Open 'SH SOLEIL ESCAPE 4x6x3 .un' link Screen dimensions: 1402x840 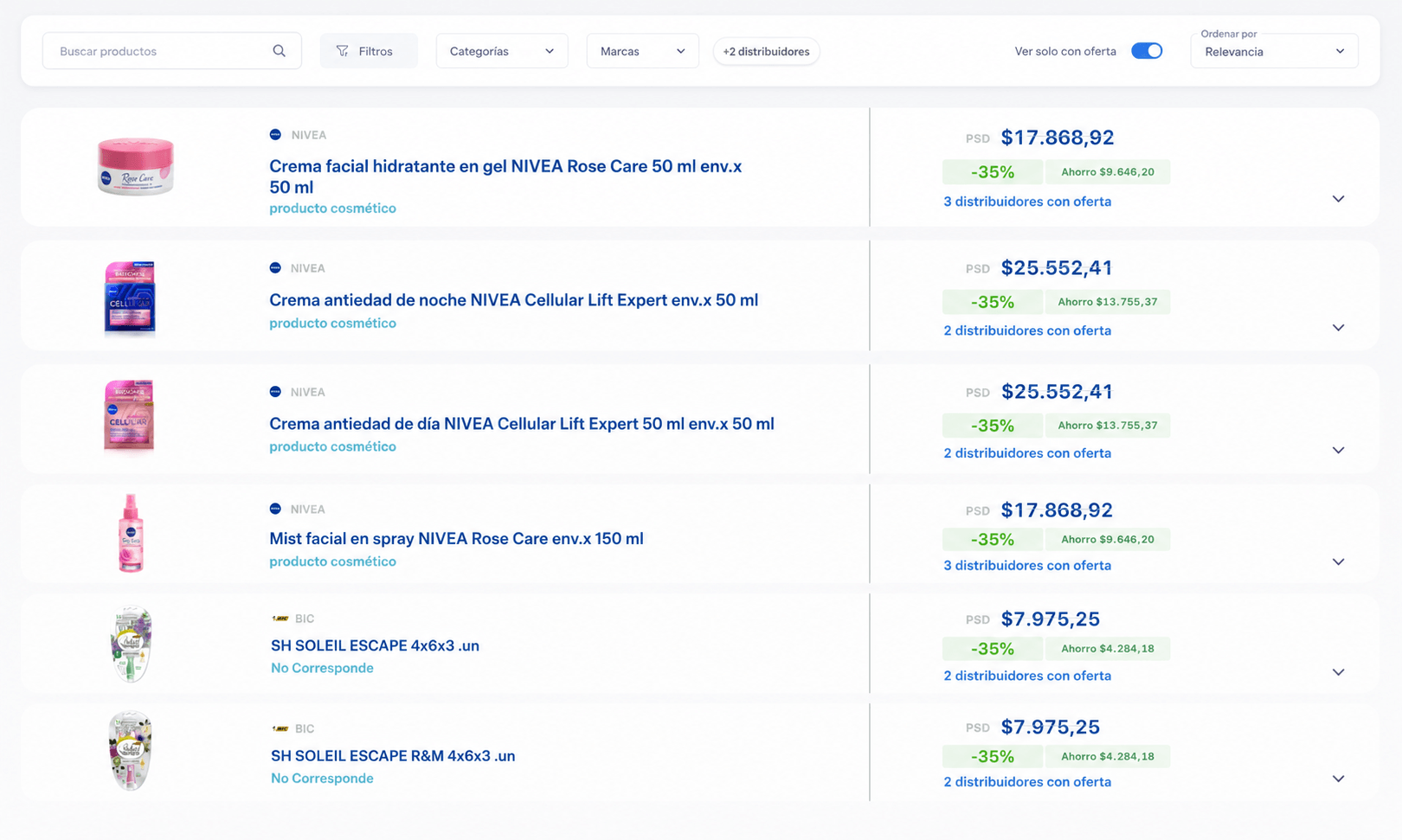pos(375,645)
